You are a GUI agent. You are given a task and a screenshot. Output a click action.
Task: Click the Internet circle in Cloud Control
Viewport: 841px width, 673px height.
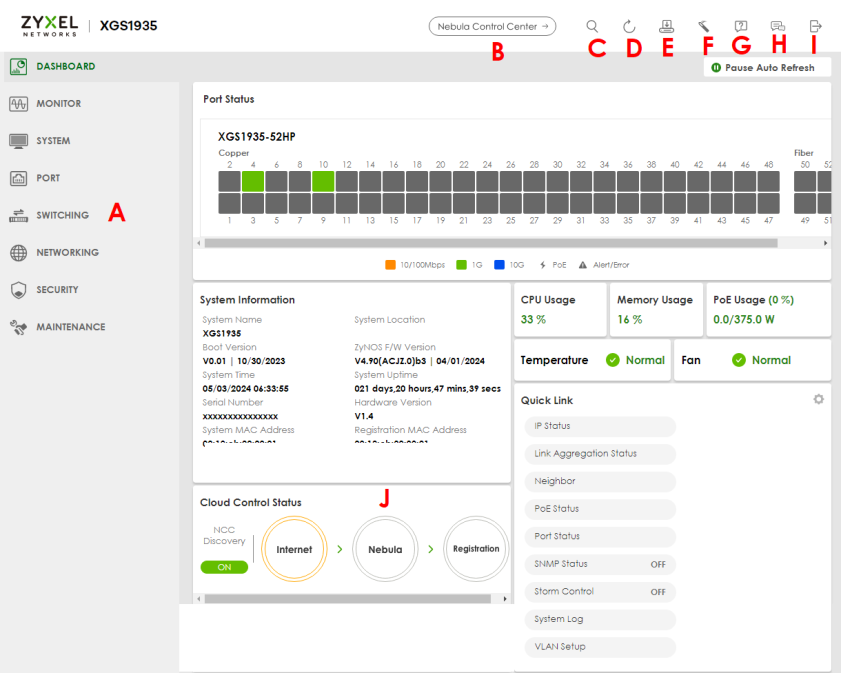[294, 549]
